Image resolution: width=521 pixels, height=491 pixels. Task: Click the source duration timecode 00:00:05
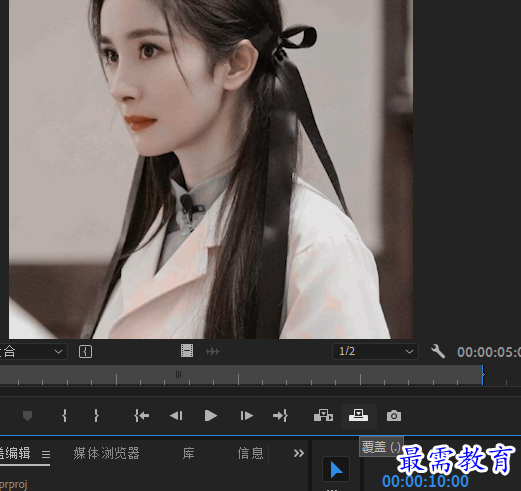click(489, 352)
